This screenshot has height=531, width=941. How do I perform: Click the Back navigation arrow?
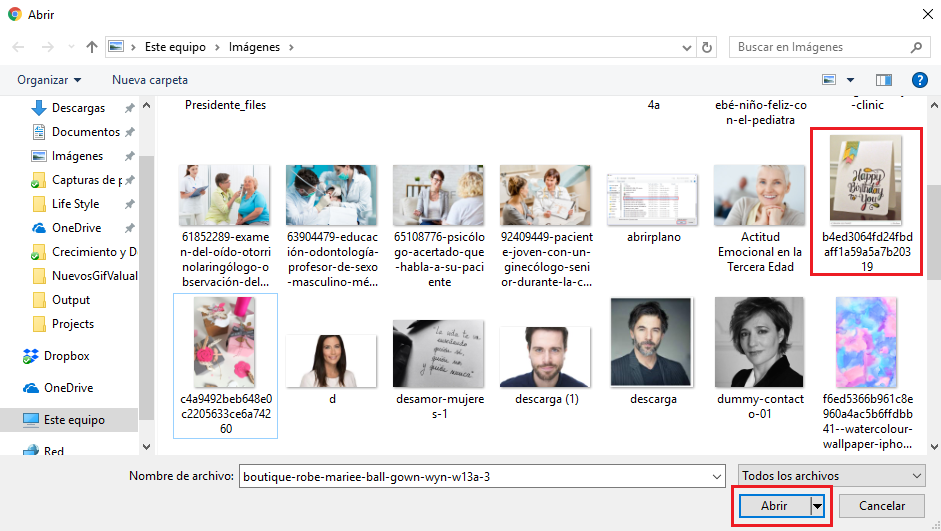[18, 47]
